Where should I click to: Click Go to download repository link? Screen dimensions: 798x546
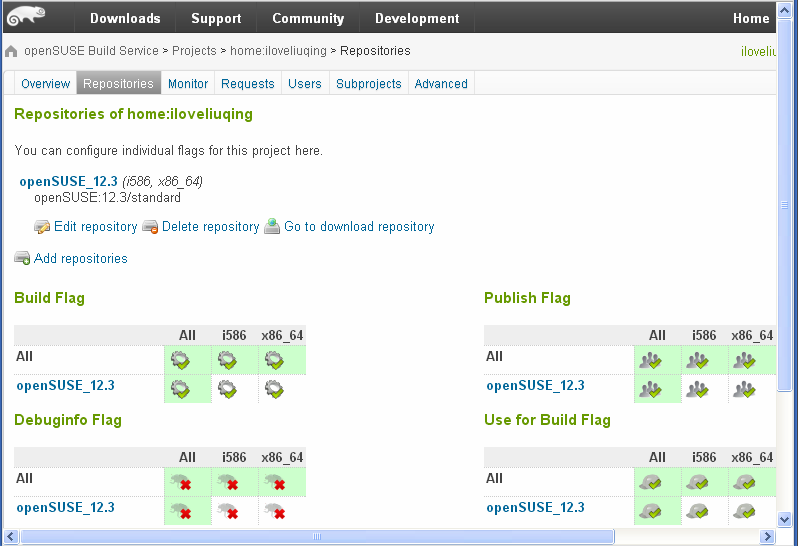pyautogui.click(x=359, y=226)
